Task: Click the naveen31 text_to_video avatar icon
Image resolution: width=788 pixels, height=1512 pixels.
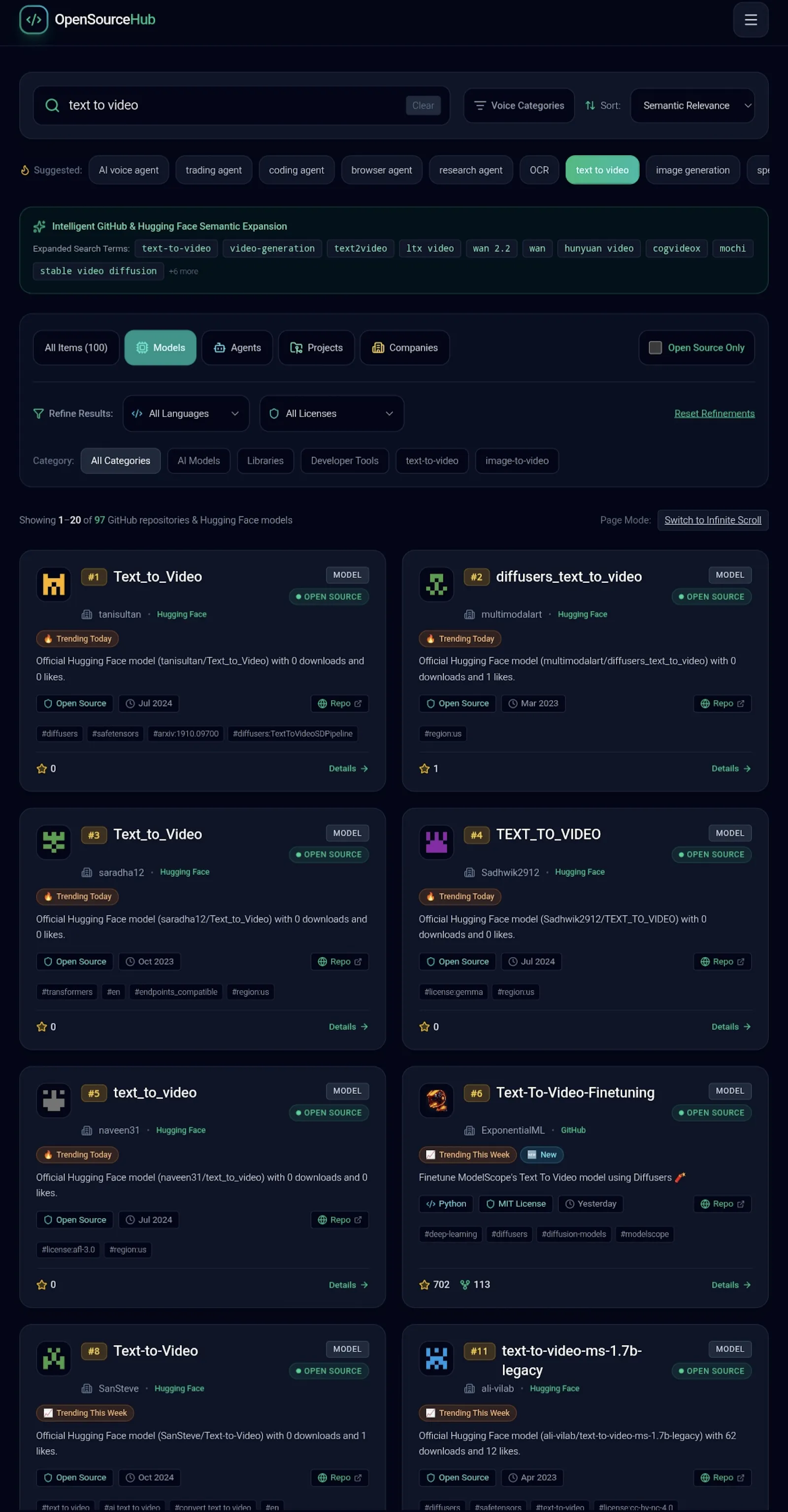Action: [x=53, y=1100]
